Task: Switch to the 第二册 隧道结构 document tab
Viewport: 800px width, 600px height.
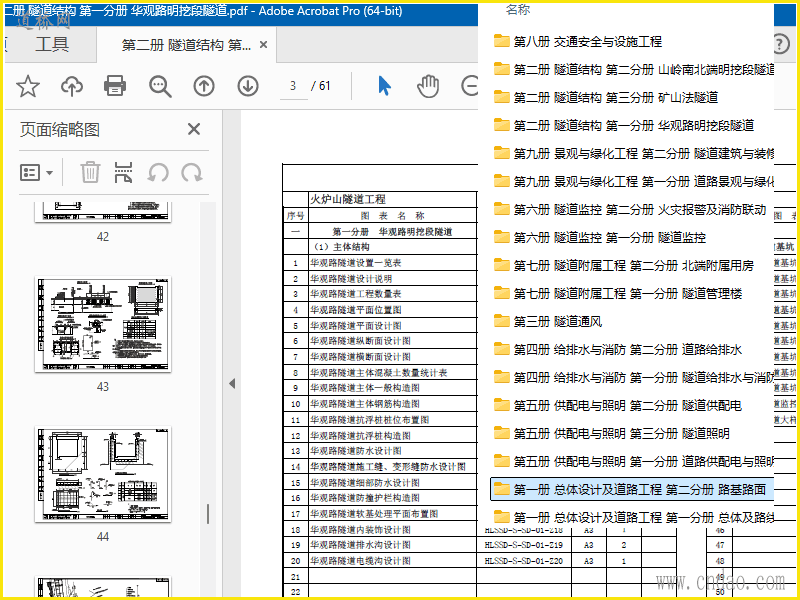Action: point(186,45)
